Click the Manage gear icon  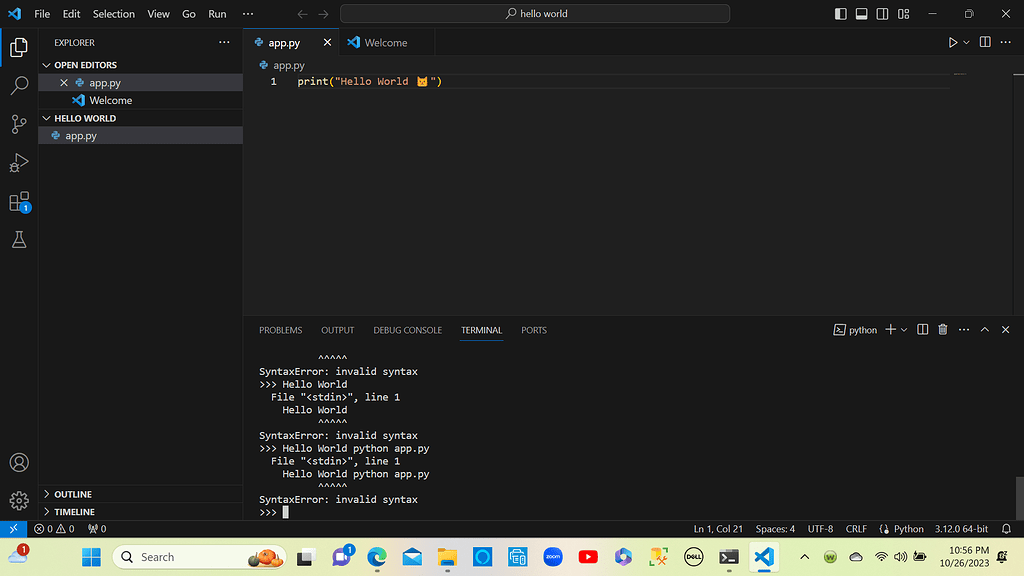pyautogui.click(x=19, y=500)
